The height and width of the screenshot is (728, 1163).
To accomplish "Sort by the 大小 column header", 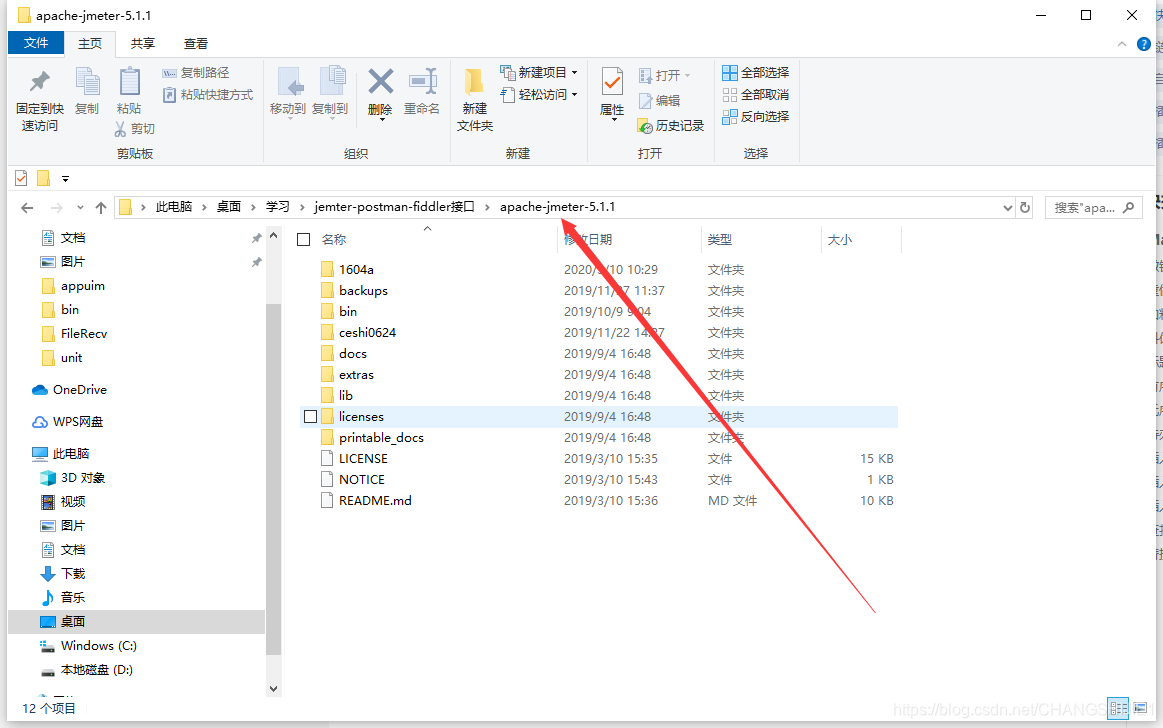I will (860, 239).
